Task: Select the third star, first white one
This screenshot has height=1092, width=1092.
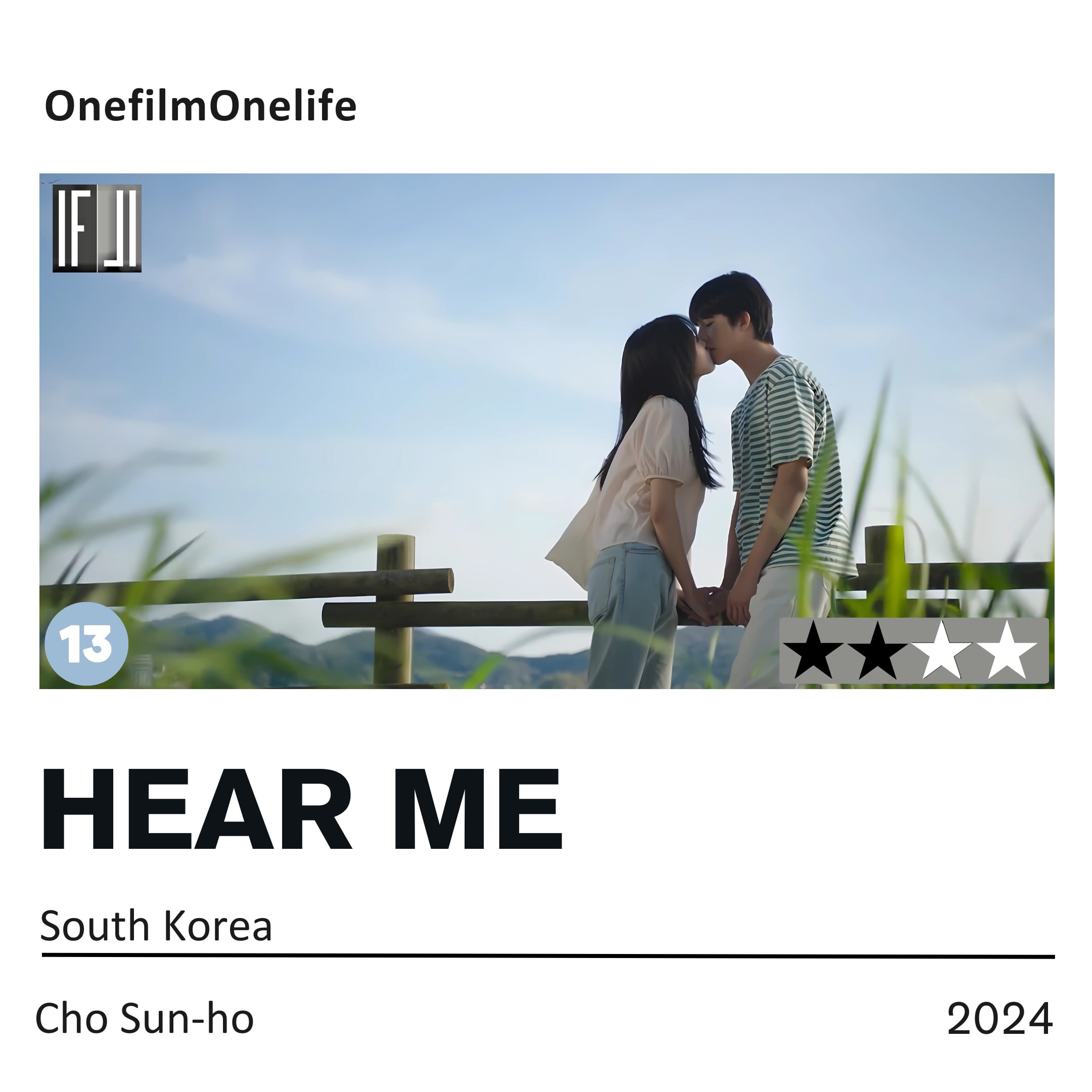Action: 942,651
